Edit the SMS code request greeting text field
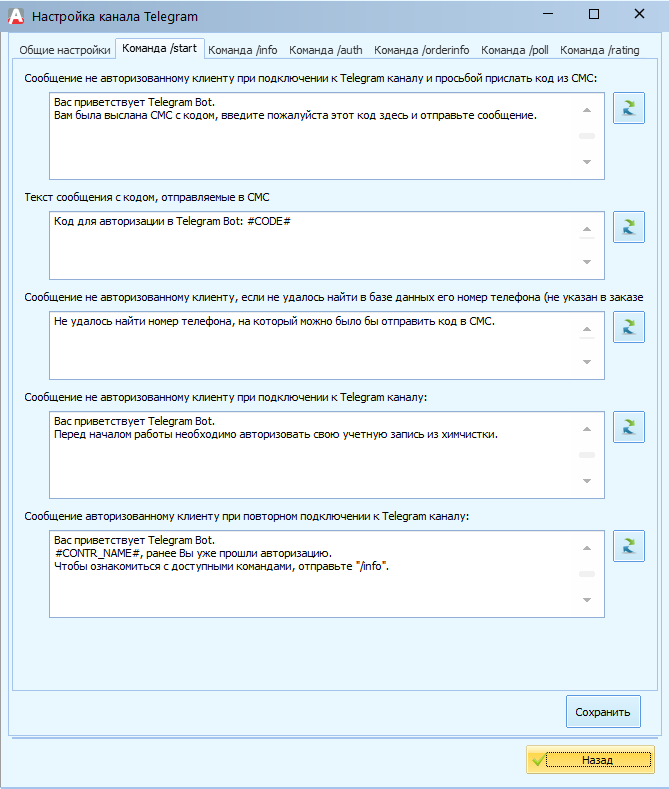This screenshot has height=789, width=669. click(x=326, y=136)
